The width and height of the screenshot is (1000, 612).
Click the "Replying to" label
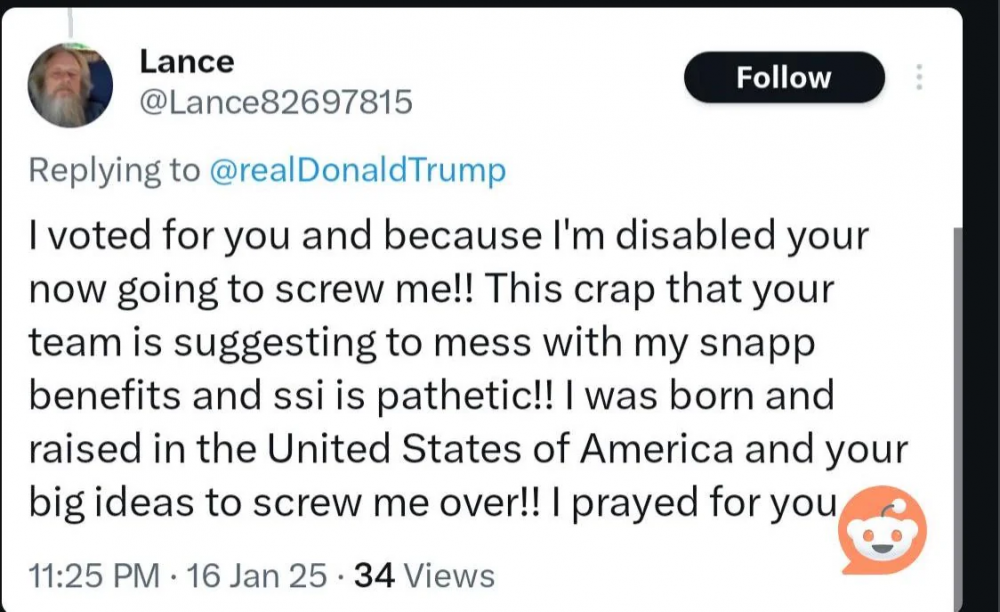coord(114,170)
